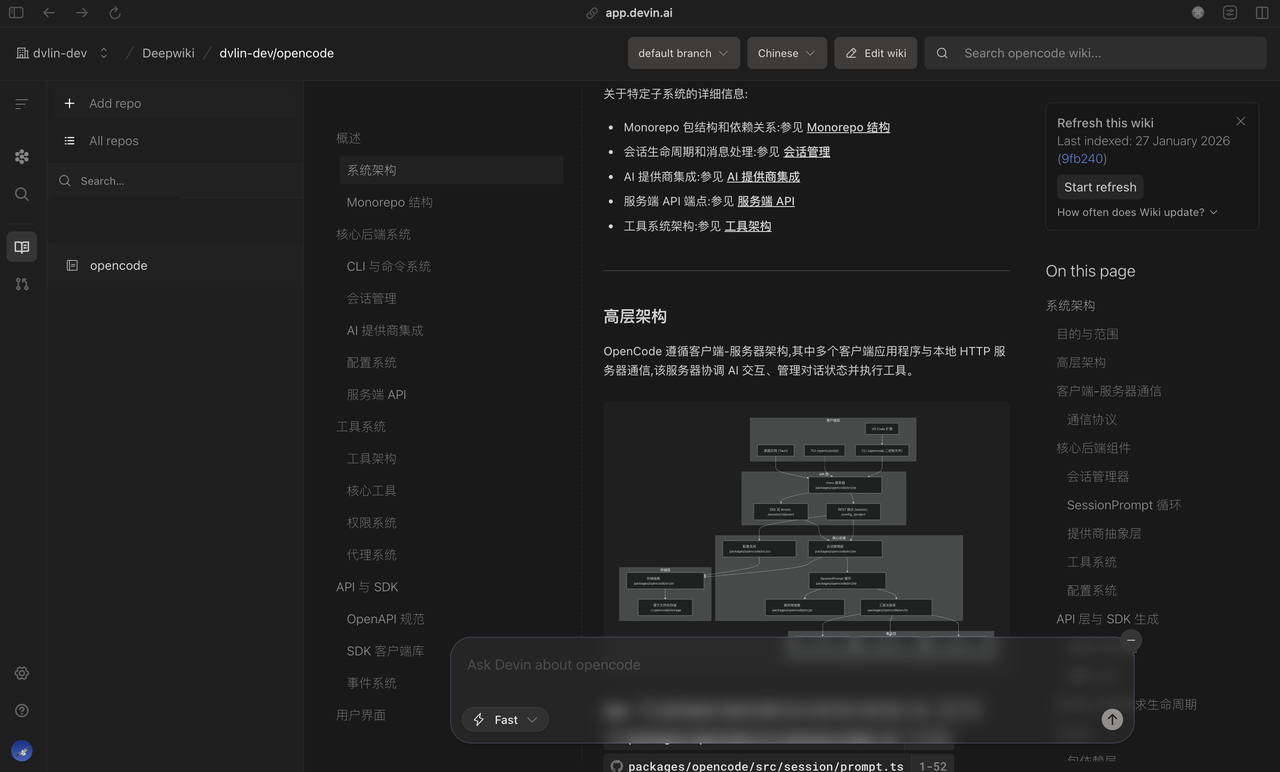Viewport: 1280px width, 772px height.
Task: Open the default branch dropdown
Action: pyautogui.click(x=684, y=53)
